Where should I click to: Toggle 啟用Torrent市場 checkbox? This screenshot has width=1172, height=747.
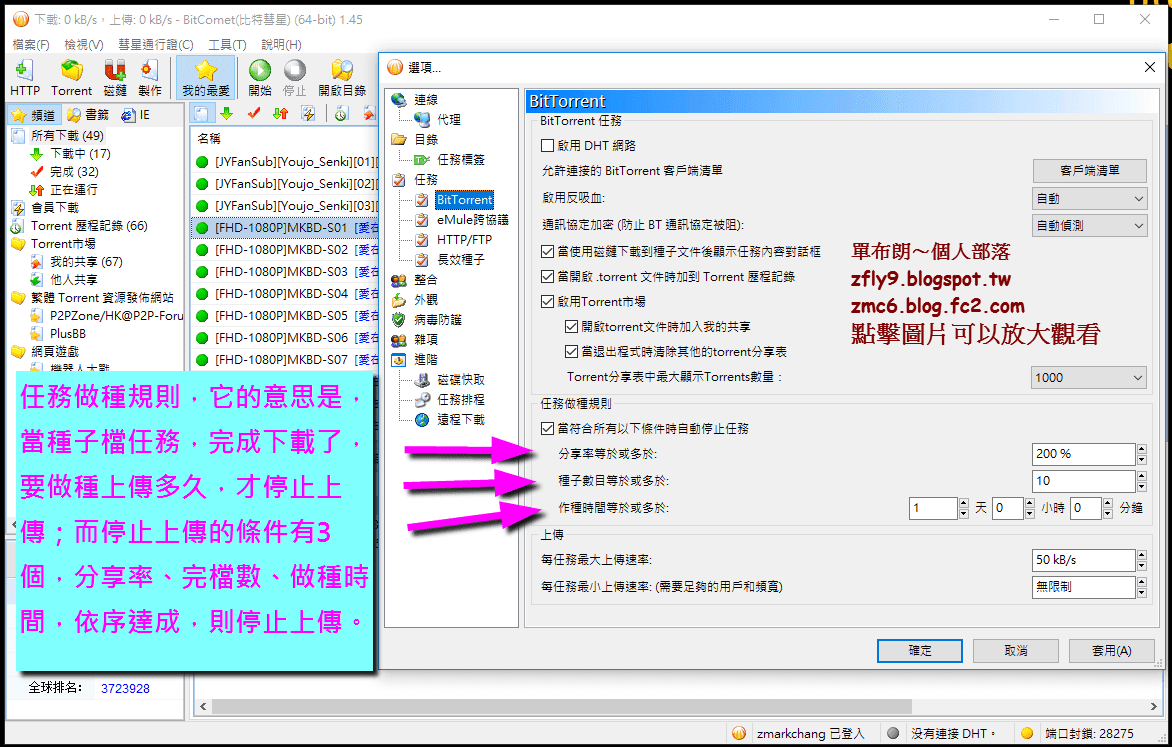[x=548, y=302]
